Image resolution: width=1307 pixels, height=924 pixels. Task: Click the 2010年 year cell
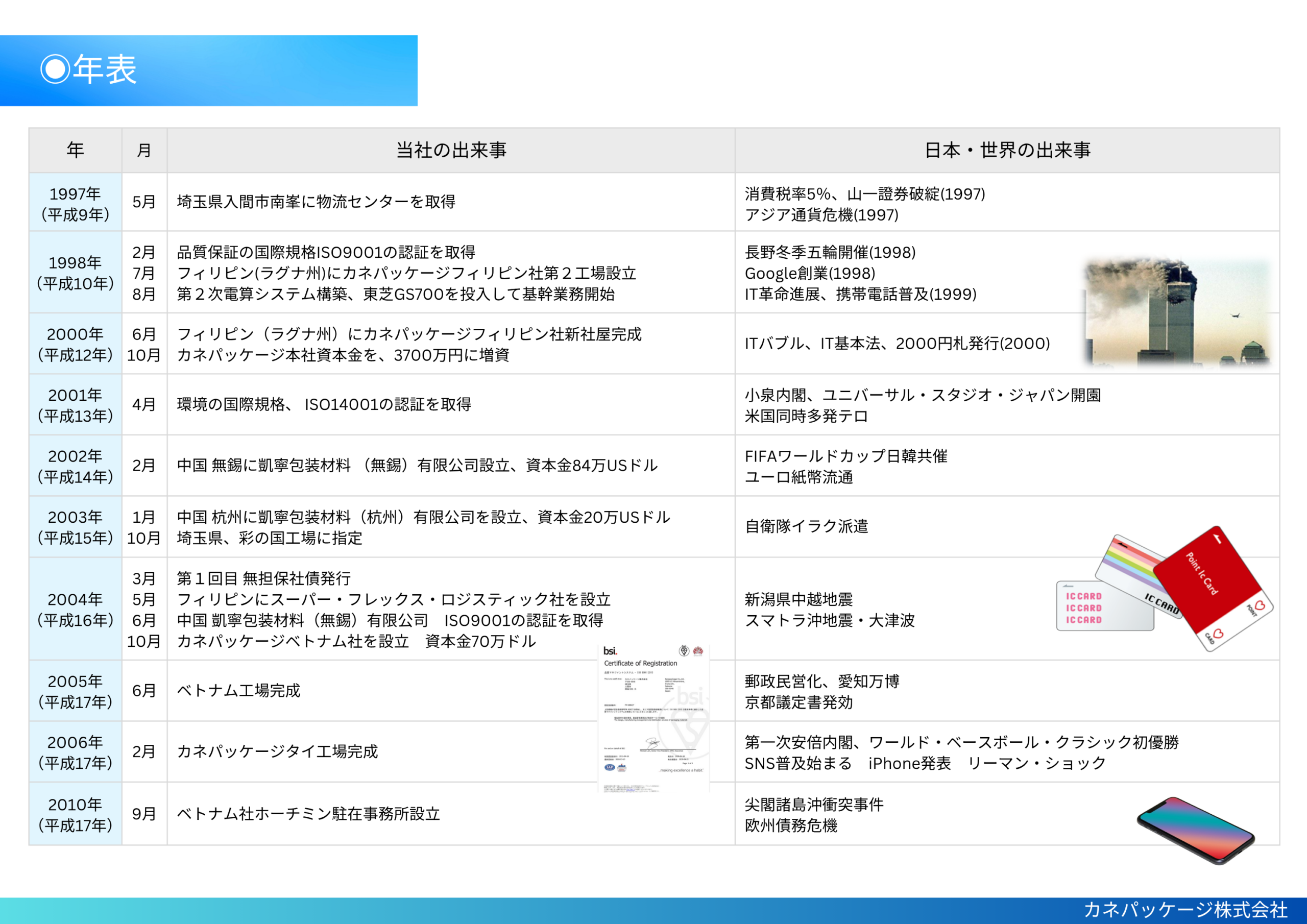click(75, 814)
